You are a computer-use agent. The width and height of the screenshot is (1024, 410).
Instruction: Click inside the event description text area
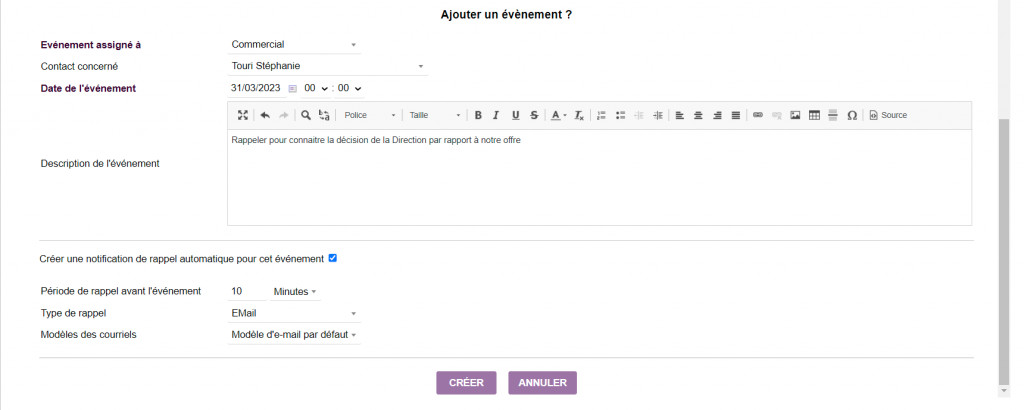click(x=600, y=178)
